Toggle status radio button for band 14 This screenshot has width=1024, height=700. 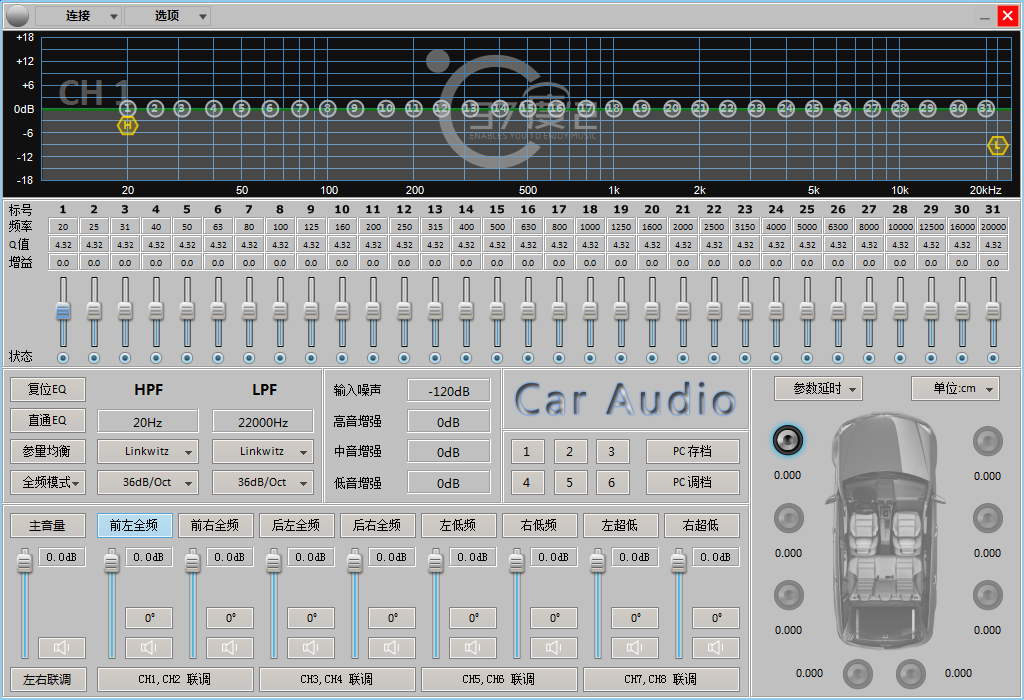pos(466,358)
